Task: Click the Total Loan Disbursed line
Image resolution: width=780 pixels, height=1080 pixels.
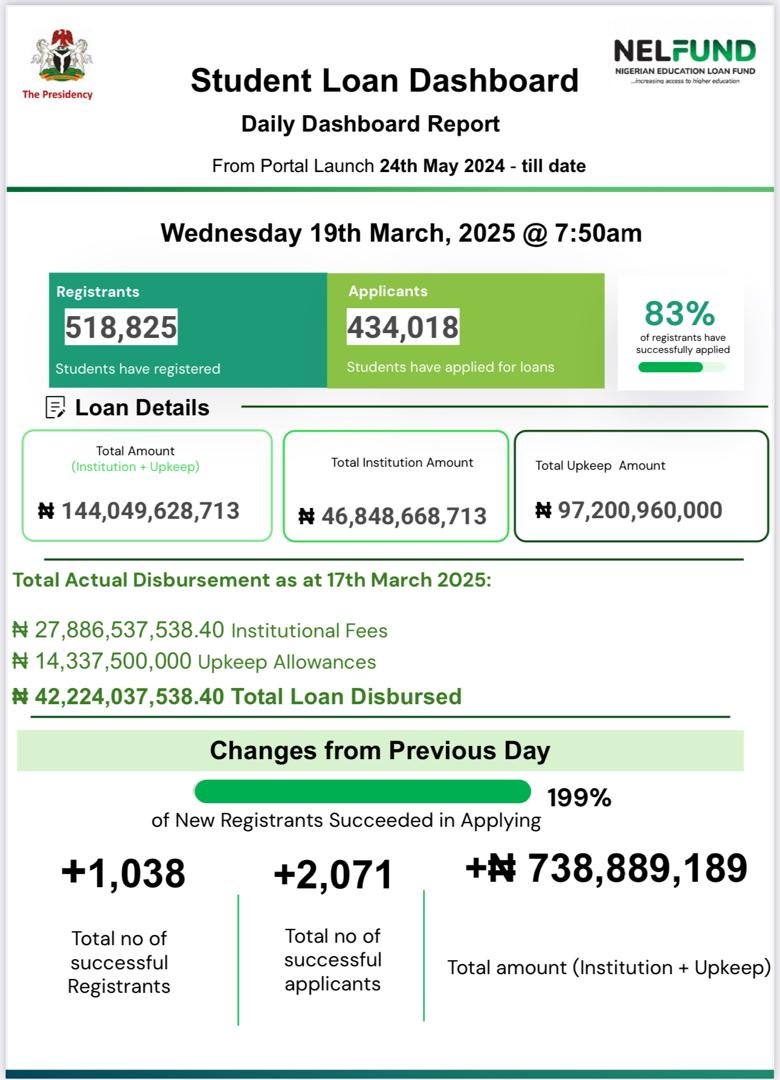Action: pyautogui.click(x=237, y=696)
